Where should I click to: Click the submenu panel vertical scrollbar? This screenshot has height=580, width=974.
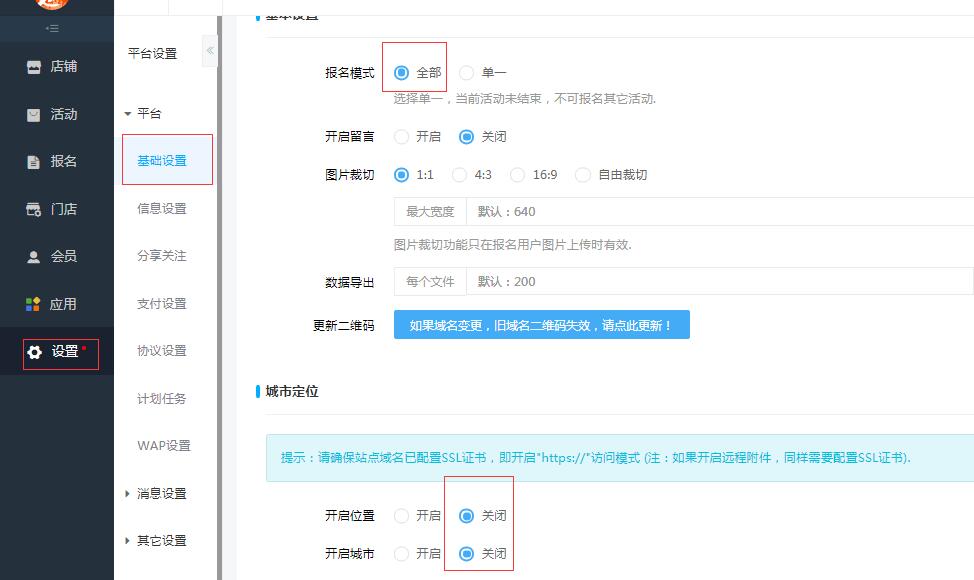pos(219,298)
